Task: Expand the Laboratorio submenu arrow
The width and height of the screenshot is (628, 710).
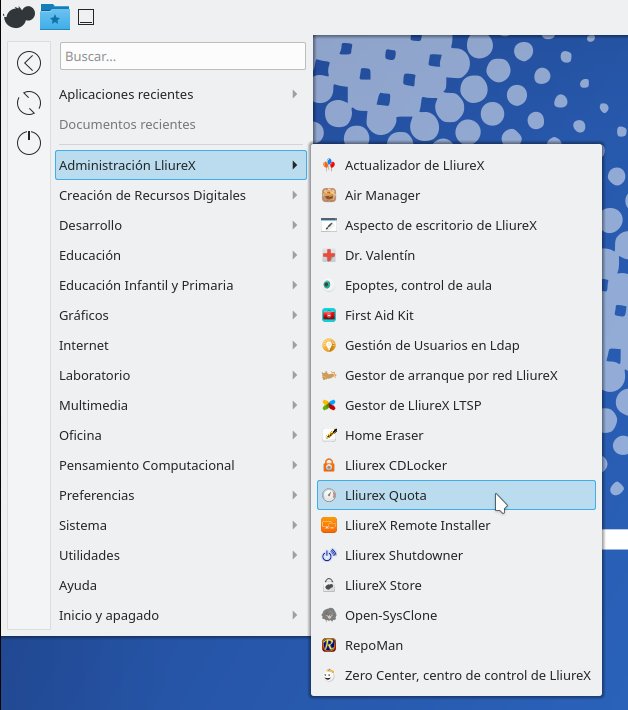Action: click(295, 375)
